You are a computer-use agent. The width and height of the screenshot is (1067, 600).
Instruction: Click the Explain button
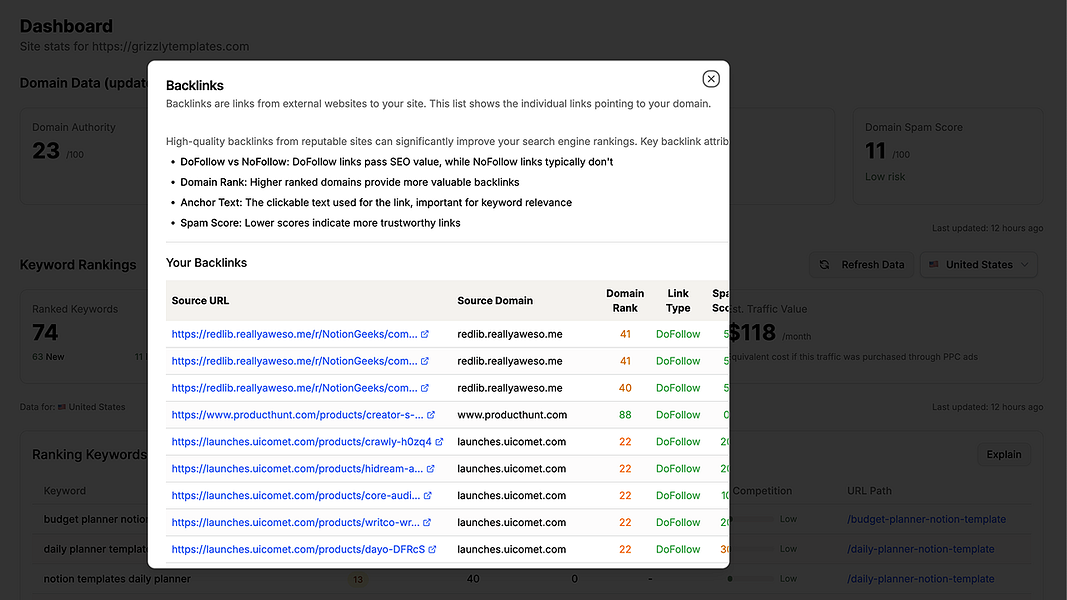point(1003,455)
